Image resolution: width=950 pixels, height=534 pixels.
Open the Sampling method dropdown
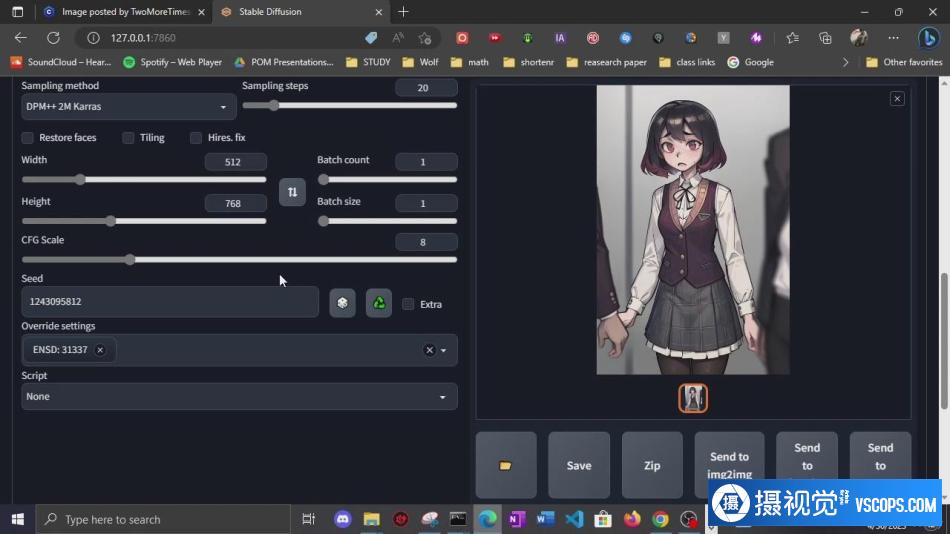click(127, 107)
